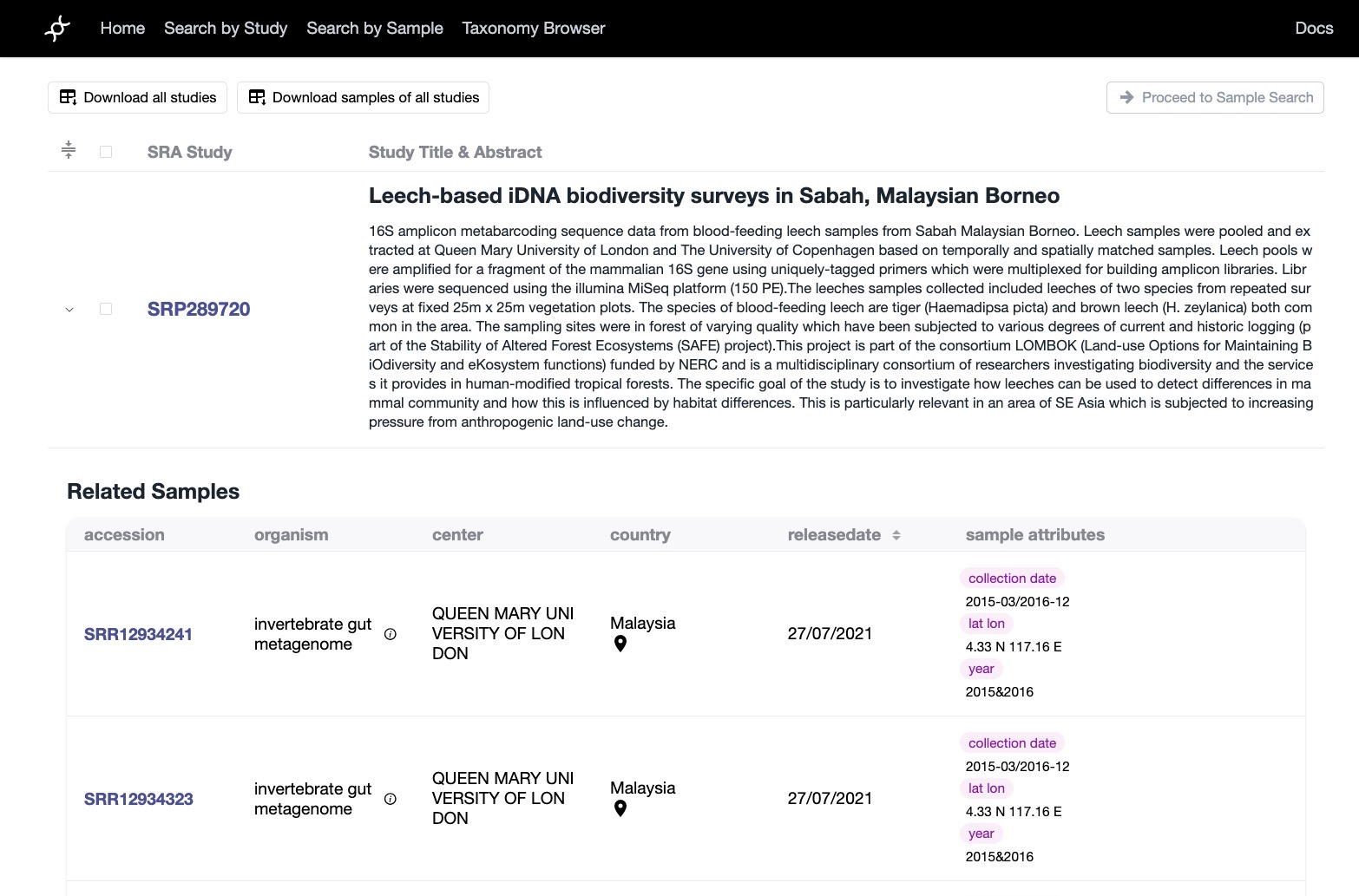Click 2015&2016 value in SRR12934241 row
Screen dimensions: 1359x896
1000,691
